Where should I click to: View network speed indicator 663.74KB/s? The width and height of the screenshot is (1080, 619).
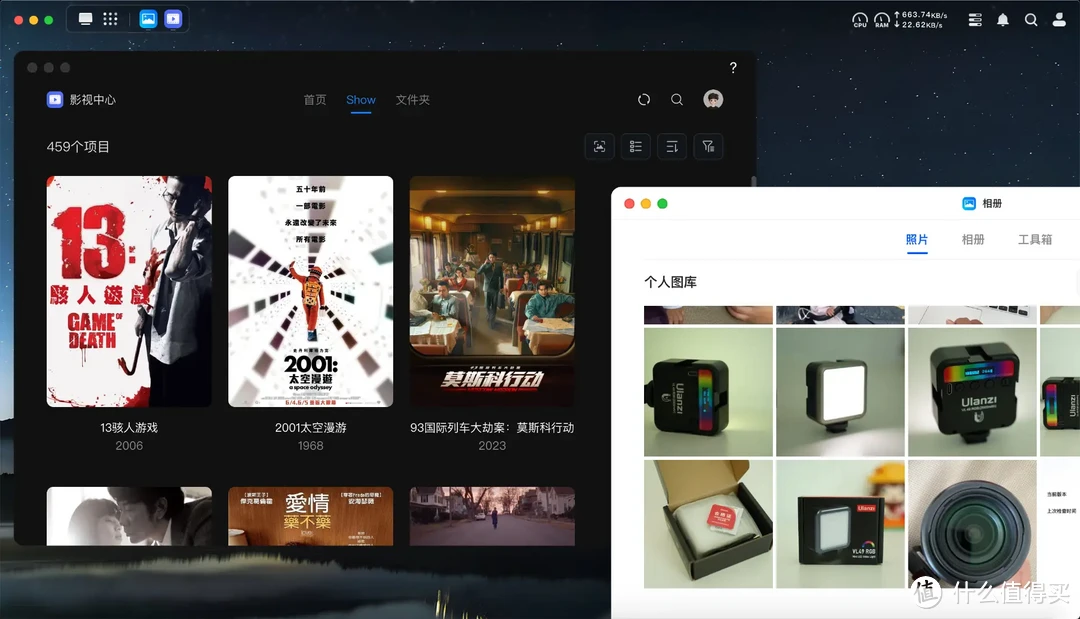(921, 14)
